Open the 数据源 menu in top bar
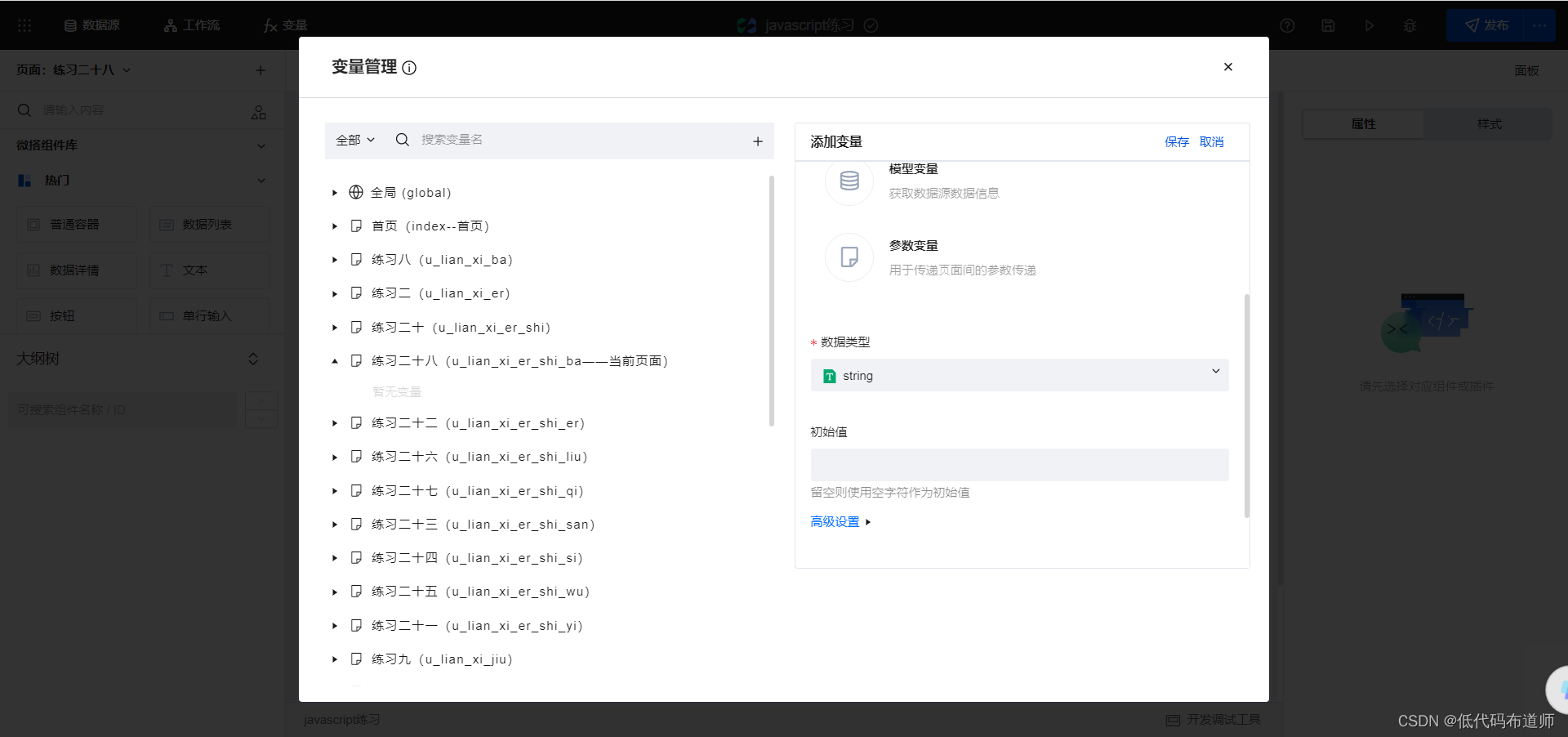This screenshot has width=1568, height=737. point(92,25)
